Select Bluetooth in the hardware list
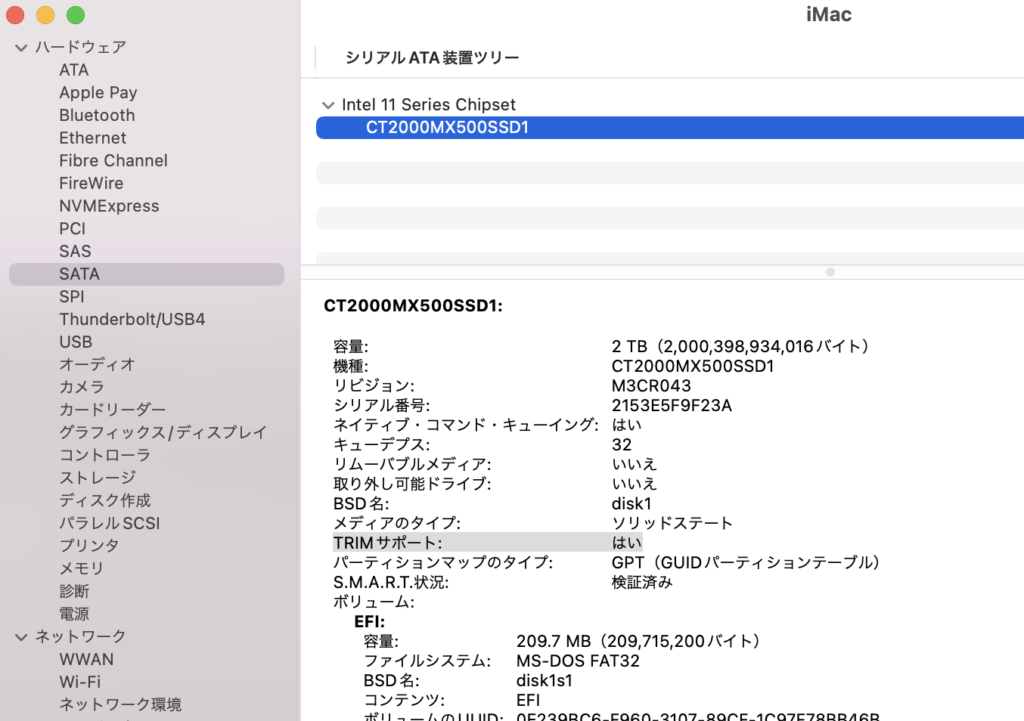The width and height of the screenshot is (1024, 721). coord(97,115)
